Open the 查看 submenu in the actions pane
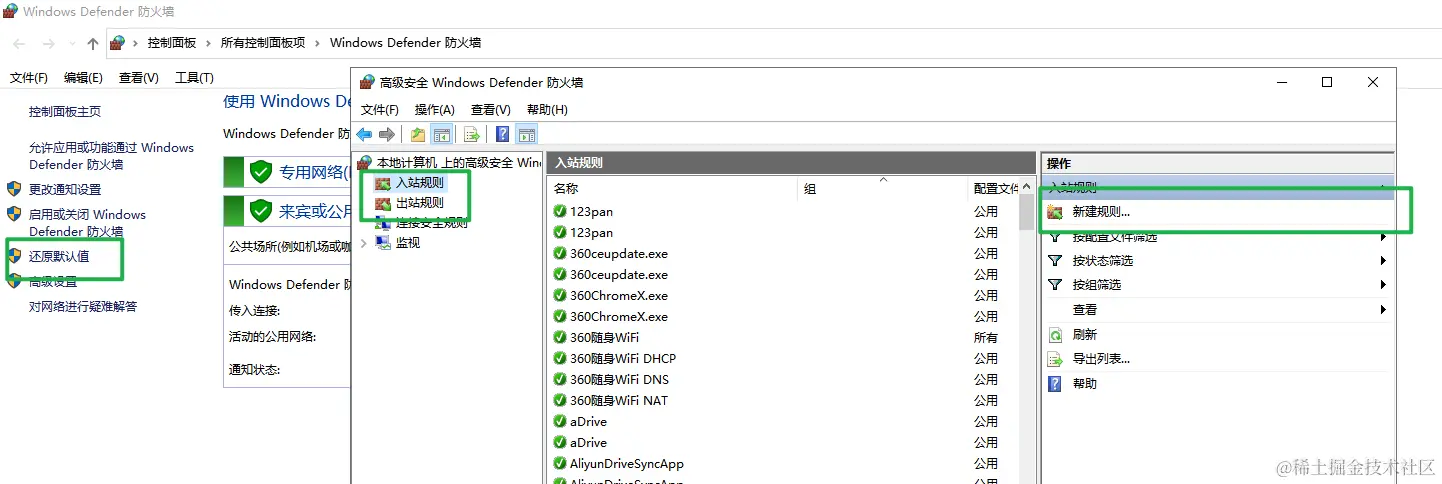This screenshot has height=484, width=1442. [1218, 309]
